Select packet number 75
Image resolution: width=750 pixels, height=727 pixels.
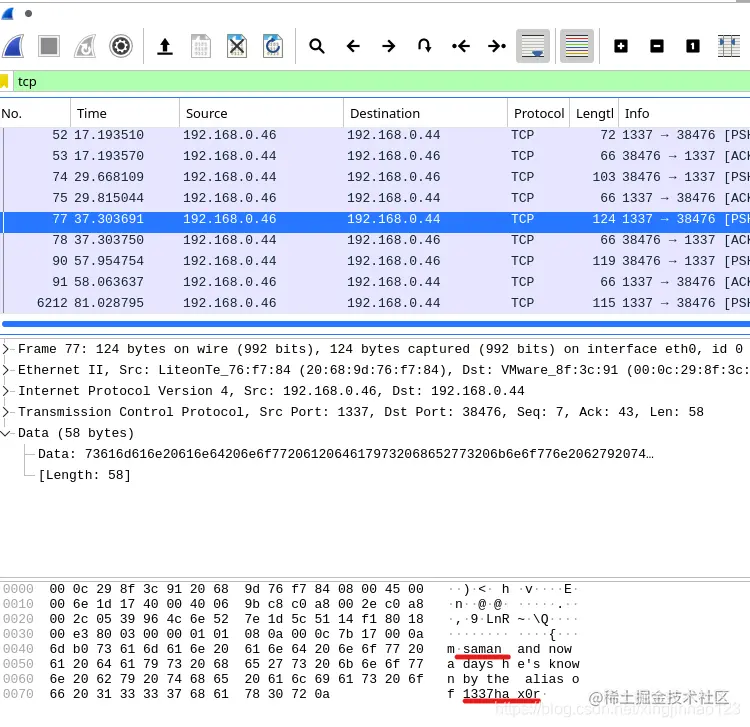(x=375, y=198)
